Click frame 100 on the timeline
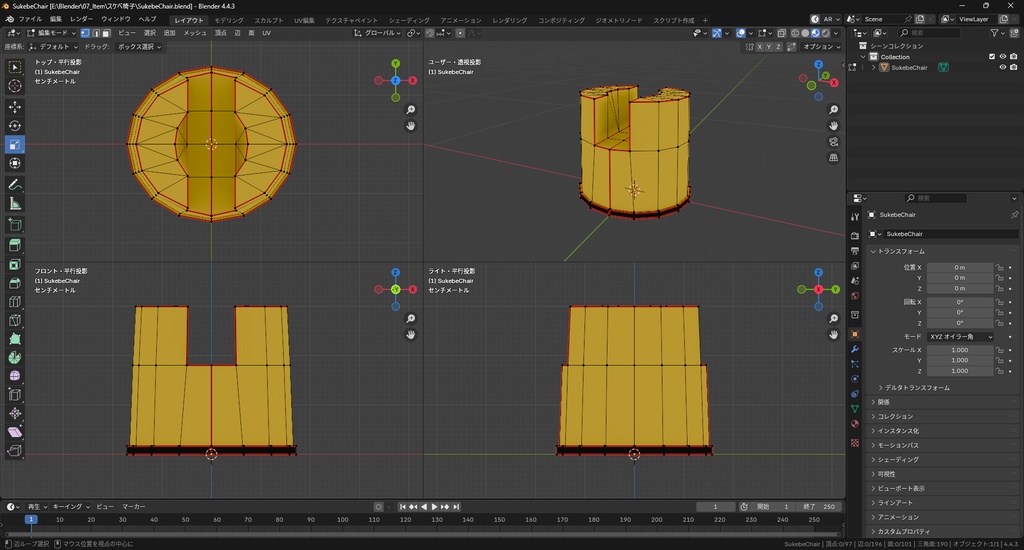 tap(342, 520)
